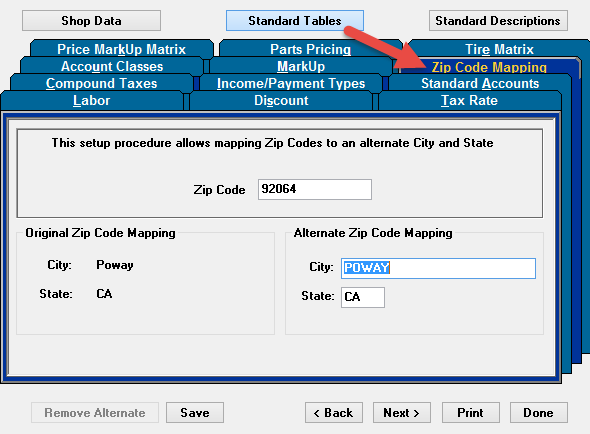
Task: Click into the Zip Code field
Action: 315,189
